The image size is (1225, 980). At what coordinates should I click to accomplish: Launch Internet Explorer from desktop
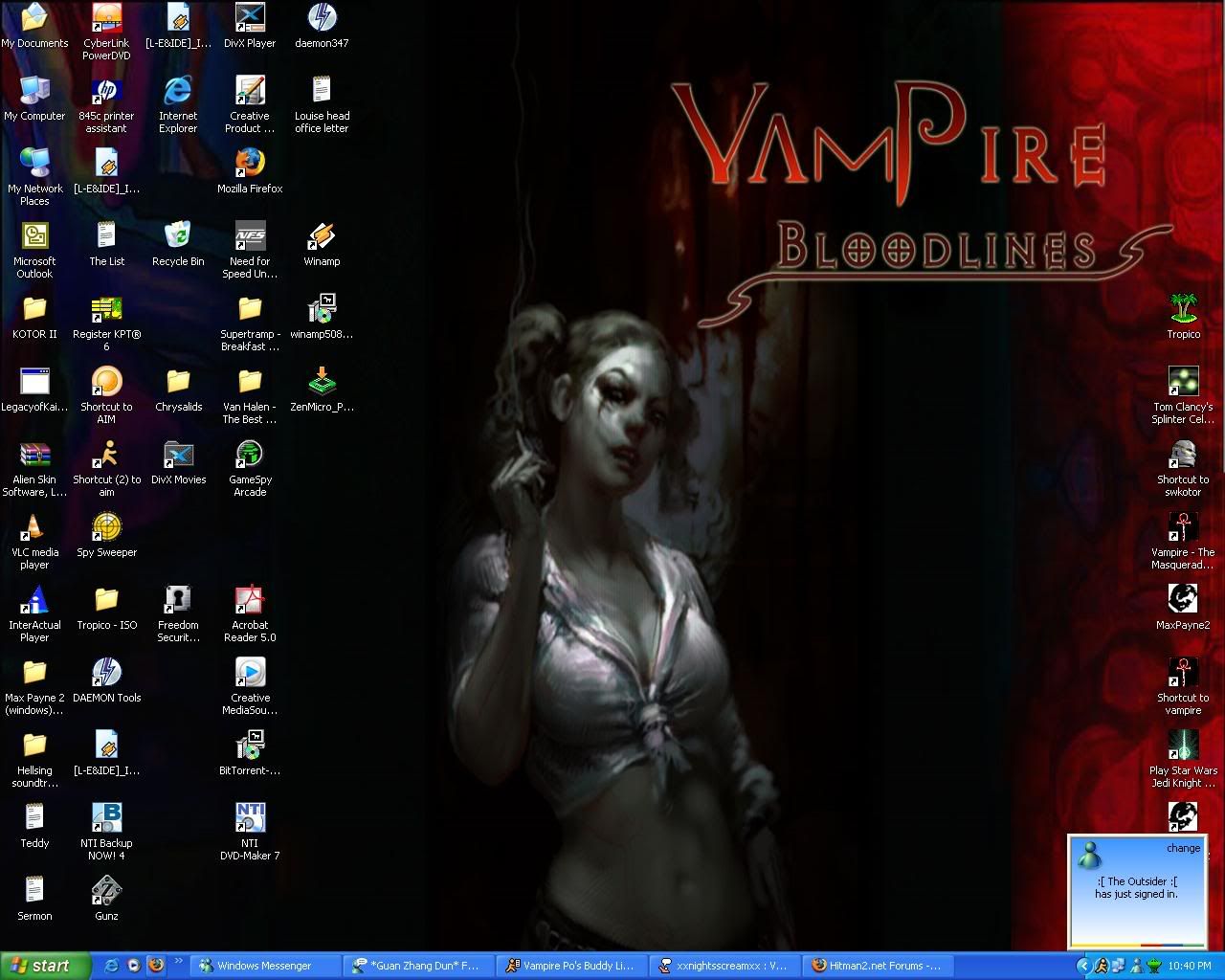coord(178,103)
